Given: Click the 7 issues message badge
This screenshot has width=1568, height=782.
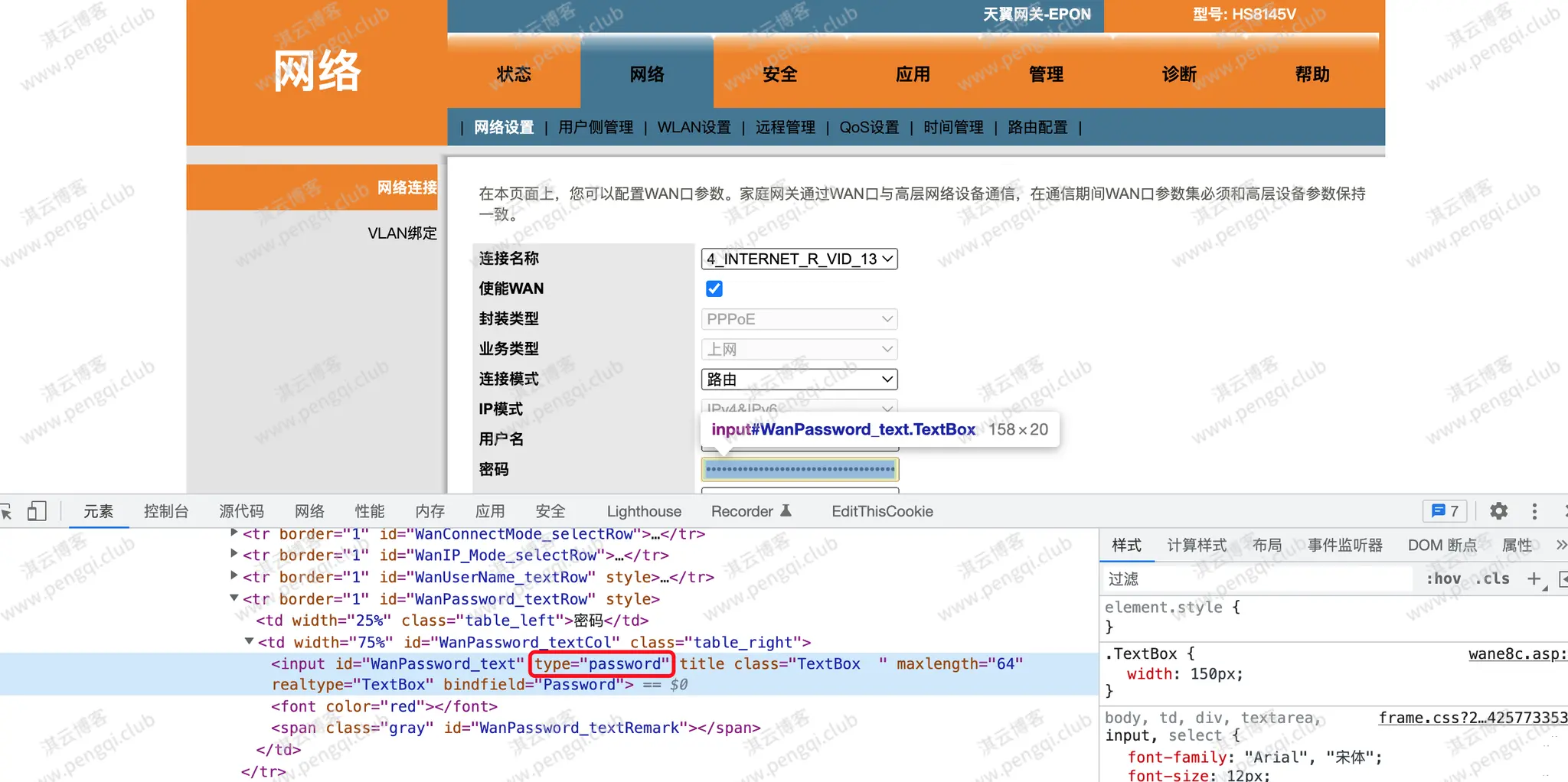Looking at the screenshot, I should point(1445,511).
